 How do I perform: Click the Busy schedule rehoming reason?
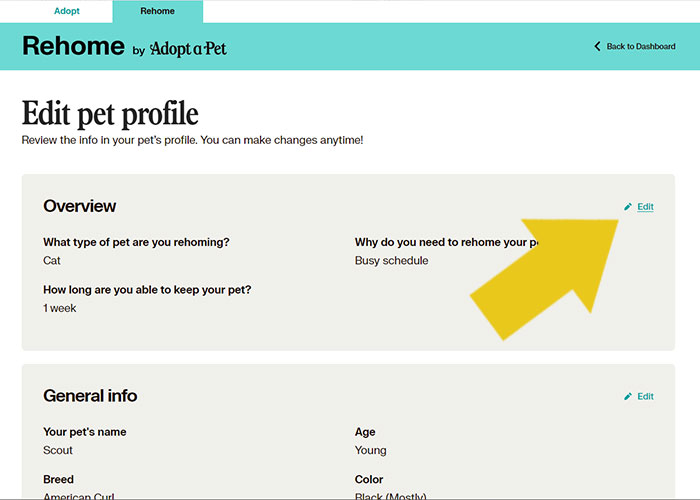pos(391,261)
